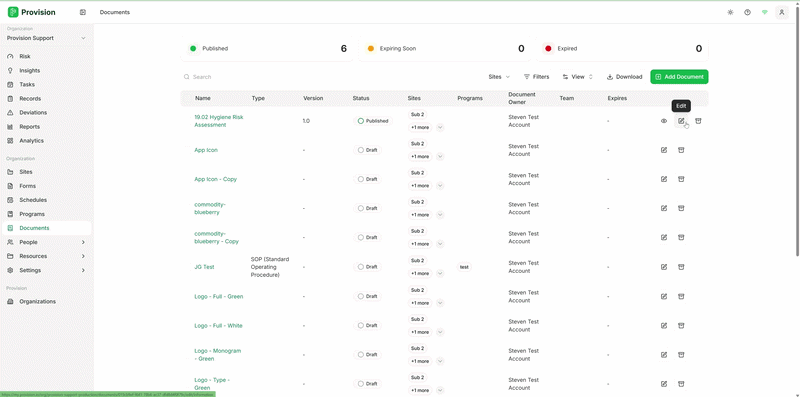This screenshot has width=800, height=397.
Task: Click the Add Document button
Action: point(679,77)
